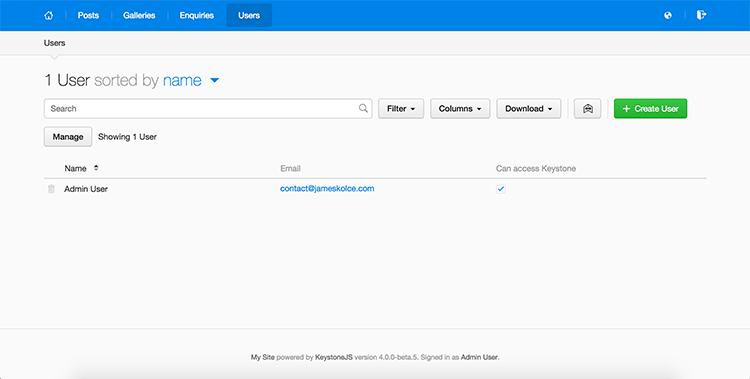This screenshot has height=379, width=750.
Task: Open the sort by name dropdown
Action: tap(191, 80)
